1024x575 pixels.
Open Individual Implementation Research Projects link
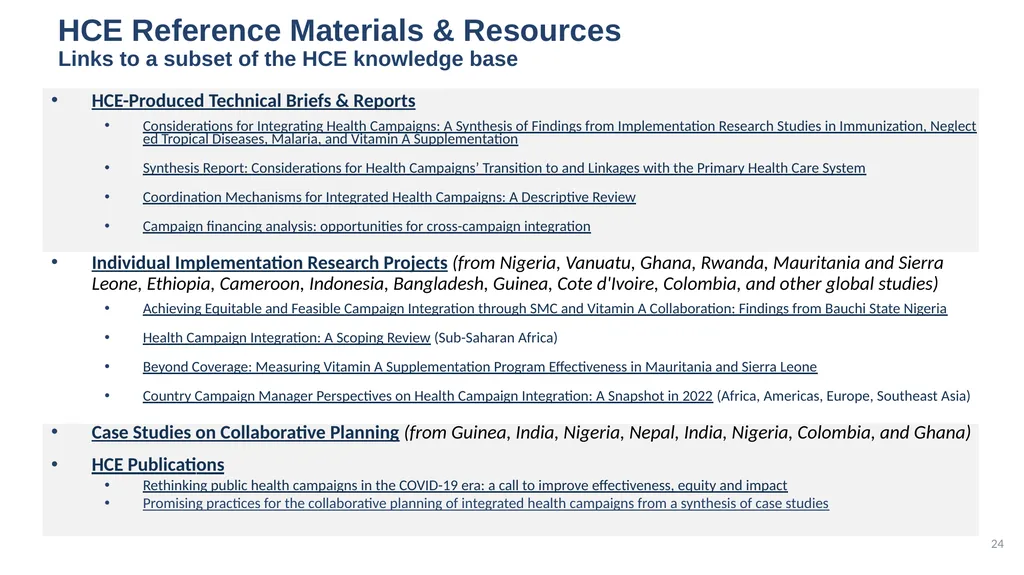pyautogui.click(x=269, y=263)
